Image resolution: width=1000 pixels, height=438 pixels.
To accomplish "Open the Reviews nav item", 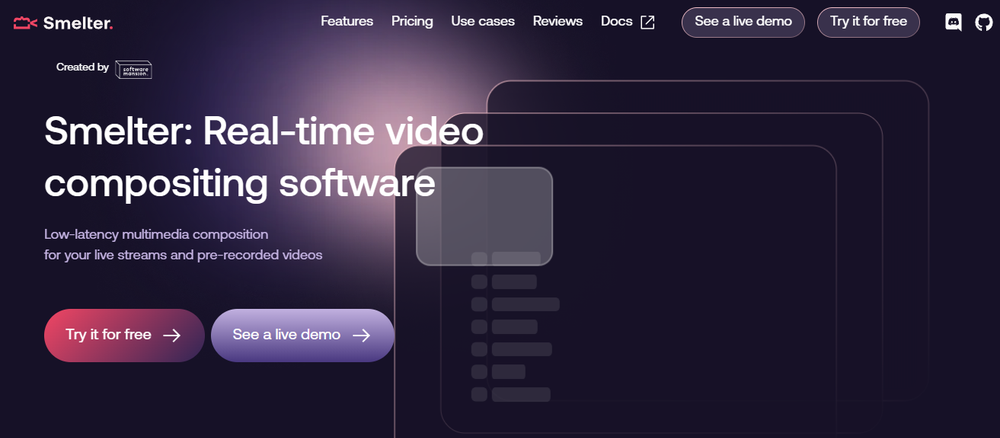I will click(557, 22).
